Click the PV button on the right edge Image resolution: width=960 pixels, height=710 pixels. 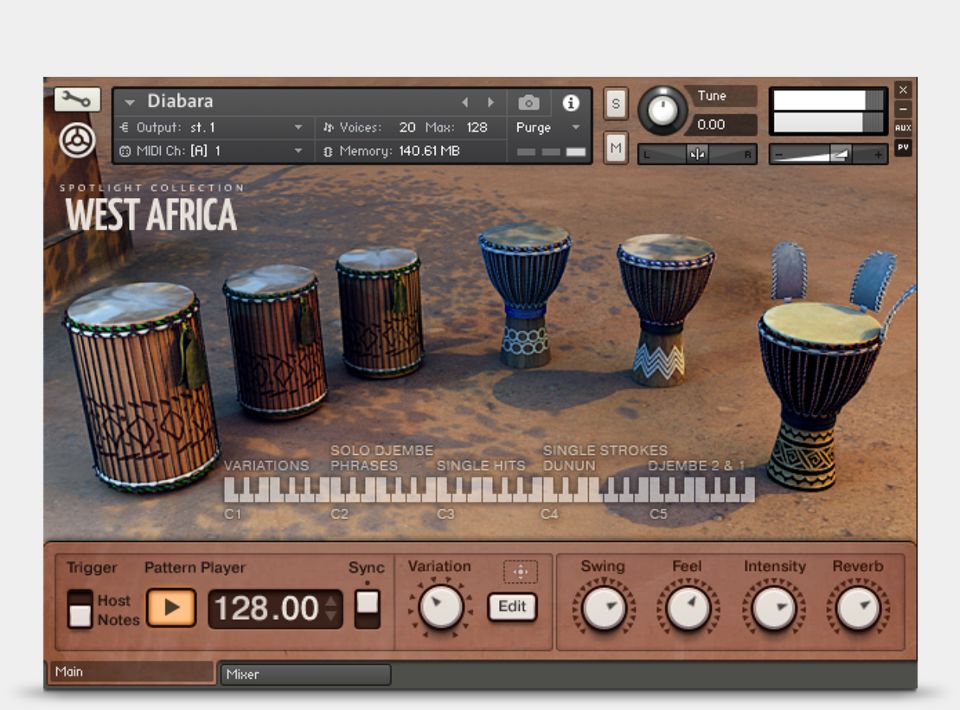(x=903, y=147)
